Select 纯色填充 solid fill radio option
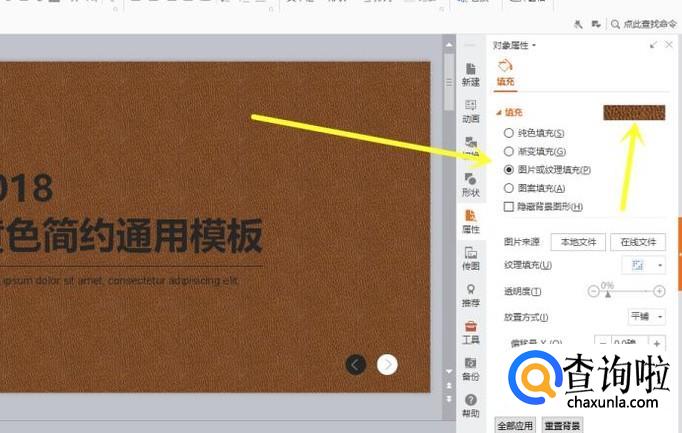 point(510,133)
